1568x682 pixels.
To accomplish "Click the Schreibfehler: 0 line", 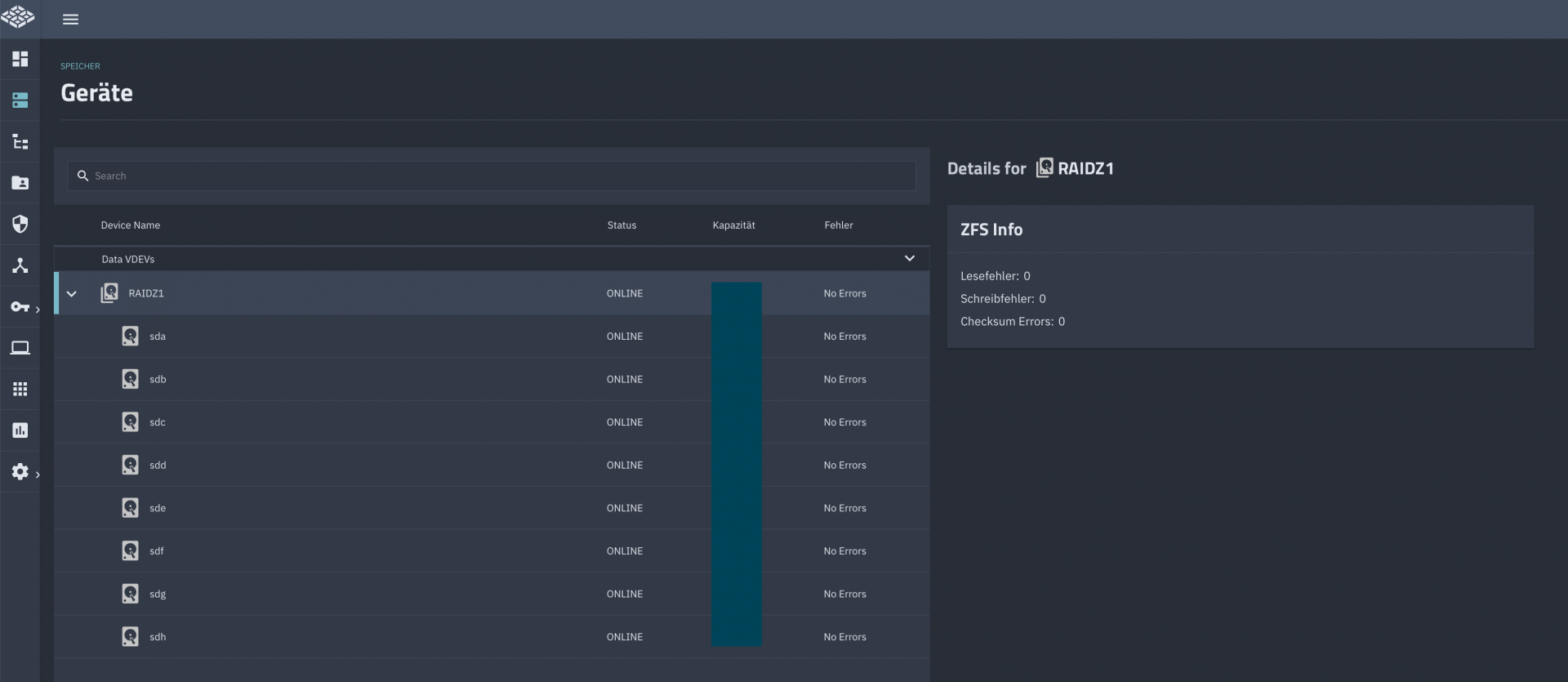I will [x=1003, y=299].
